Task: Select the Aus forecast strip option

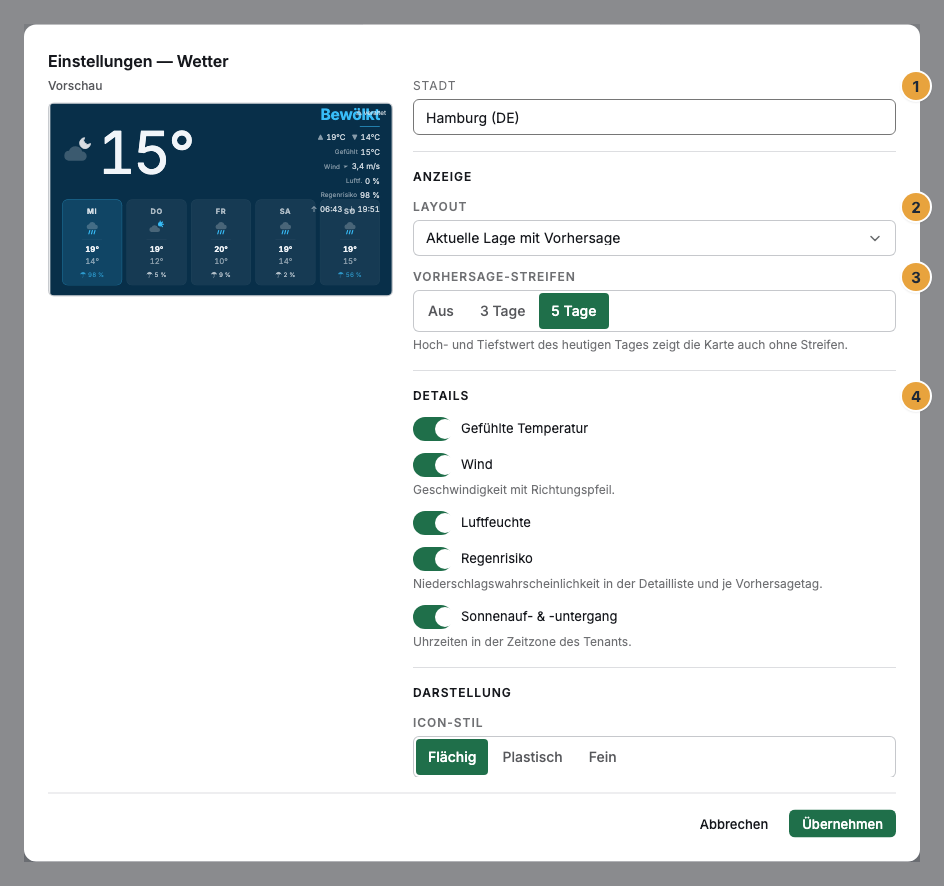Action: point(441,311)
